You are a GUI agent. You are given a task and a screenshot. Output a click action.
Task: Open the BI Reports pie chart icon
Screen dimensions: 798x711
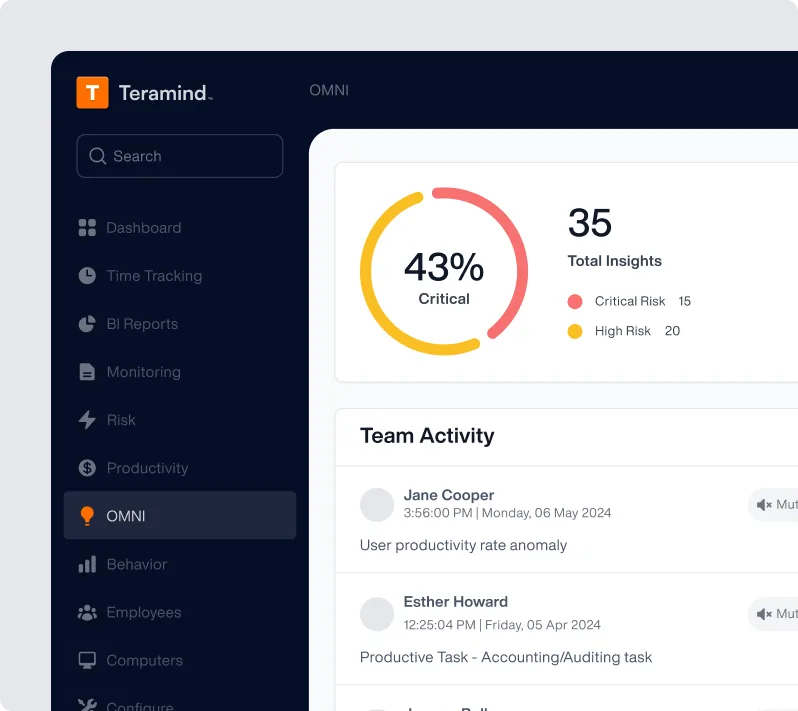(87, 324)
